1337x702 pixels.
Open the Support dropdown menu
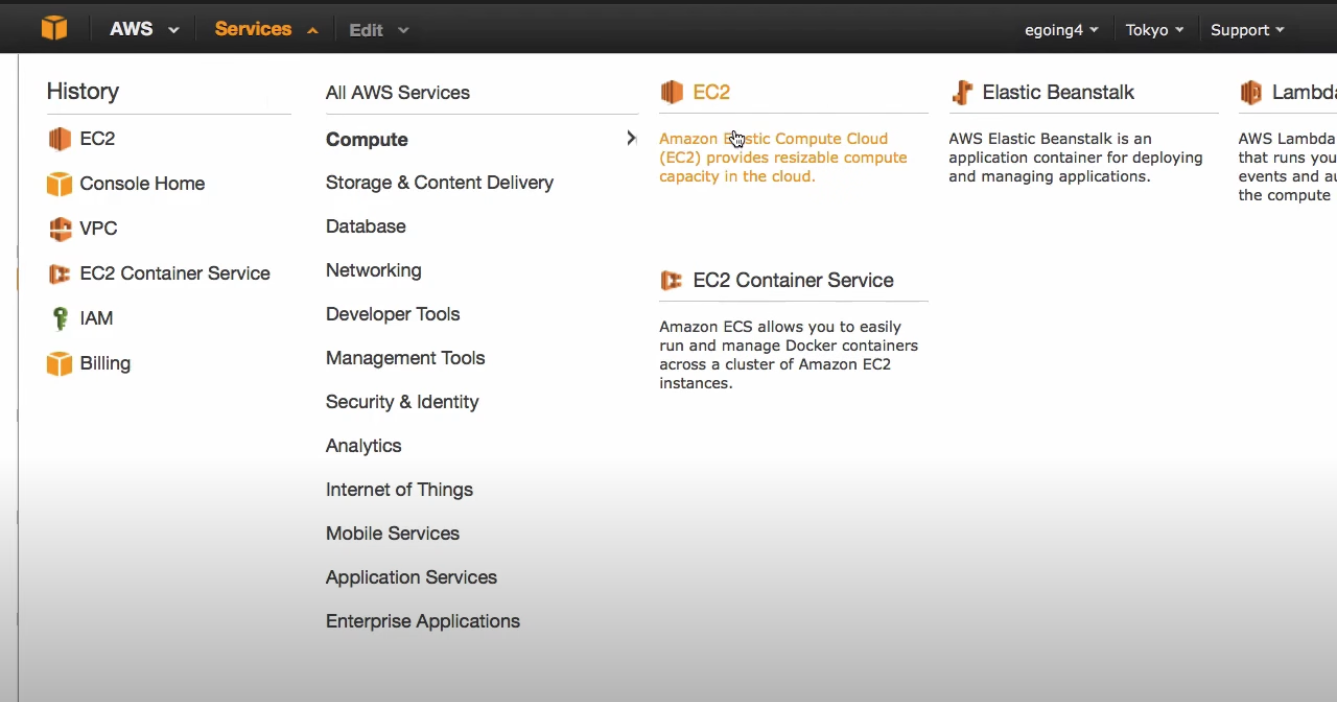pos(1248,30)
